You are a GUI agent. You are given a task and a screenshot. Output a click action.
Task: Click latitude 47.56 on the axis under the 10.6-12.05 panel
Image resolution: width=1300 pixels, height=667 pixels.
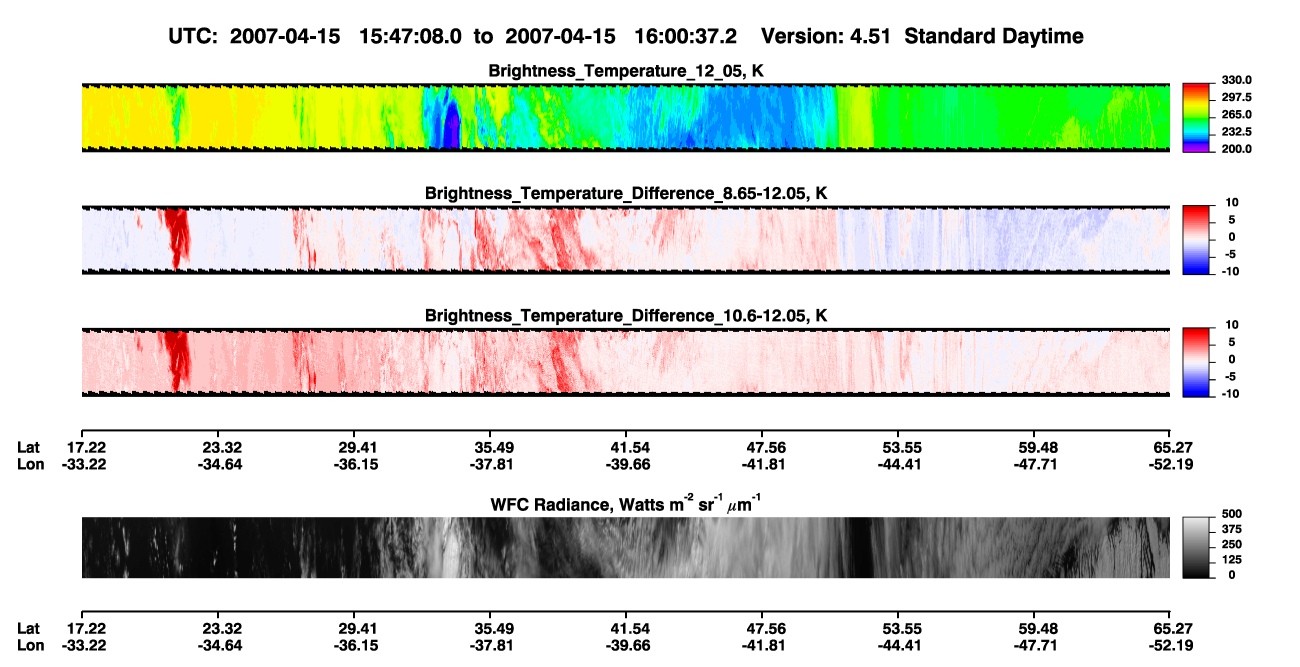(762, 447)
